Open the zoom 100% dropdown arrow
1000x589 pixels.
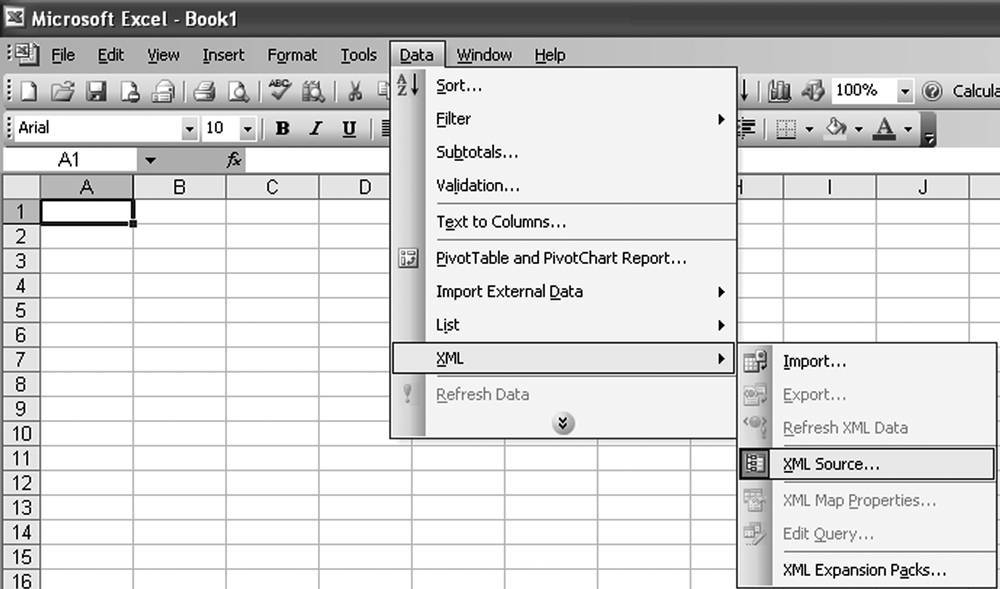(x=904, y=91)
